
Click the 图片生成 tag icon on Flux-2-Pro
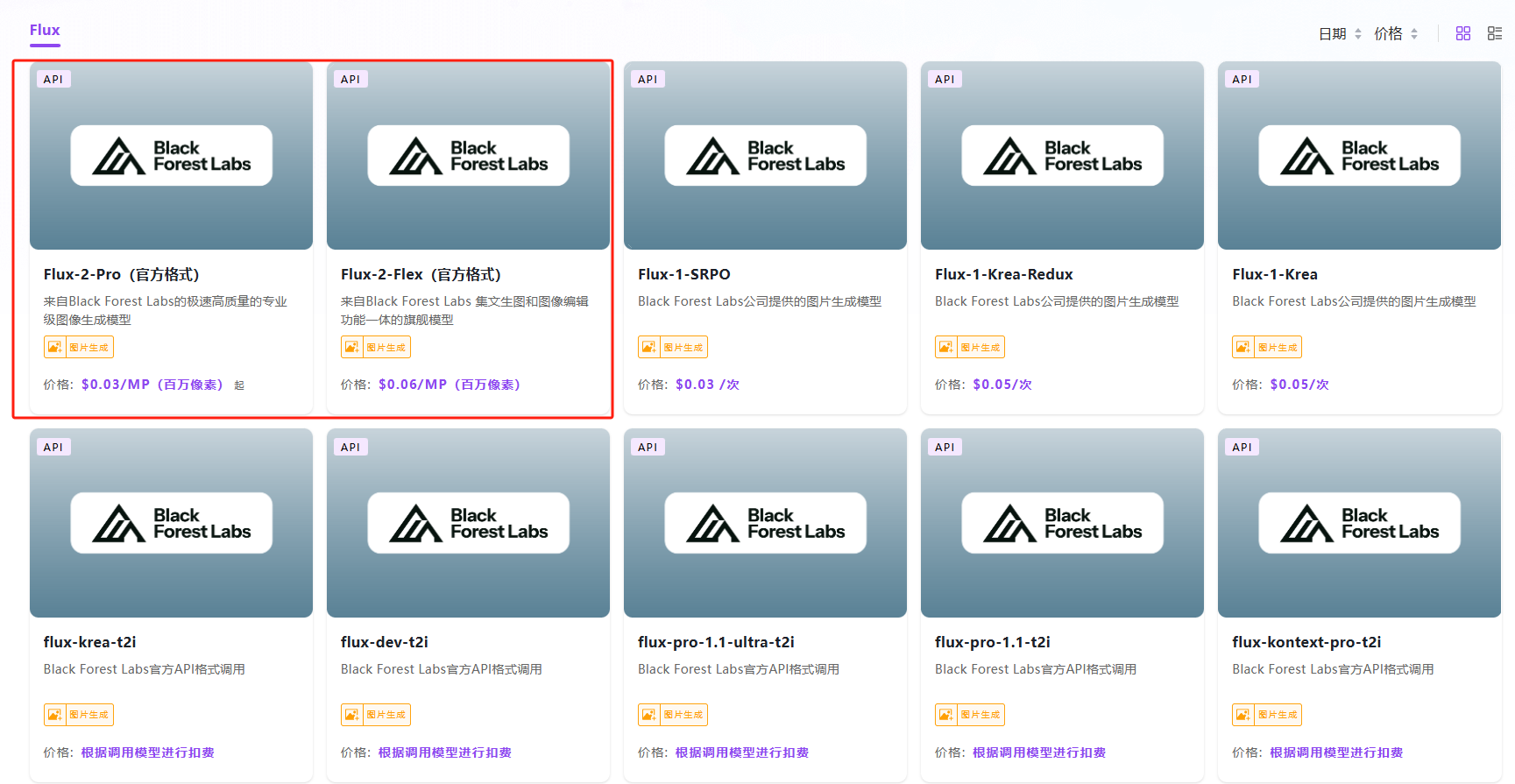coord(55,348)
